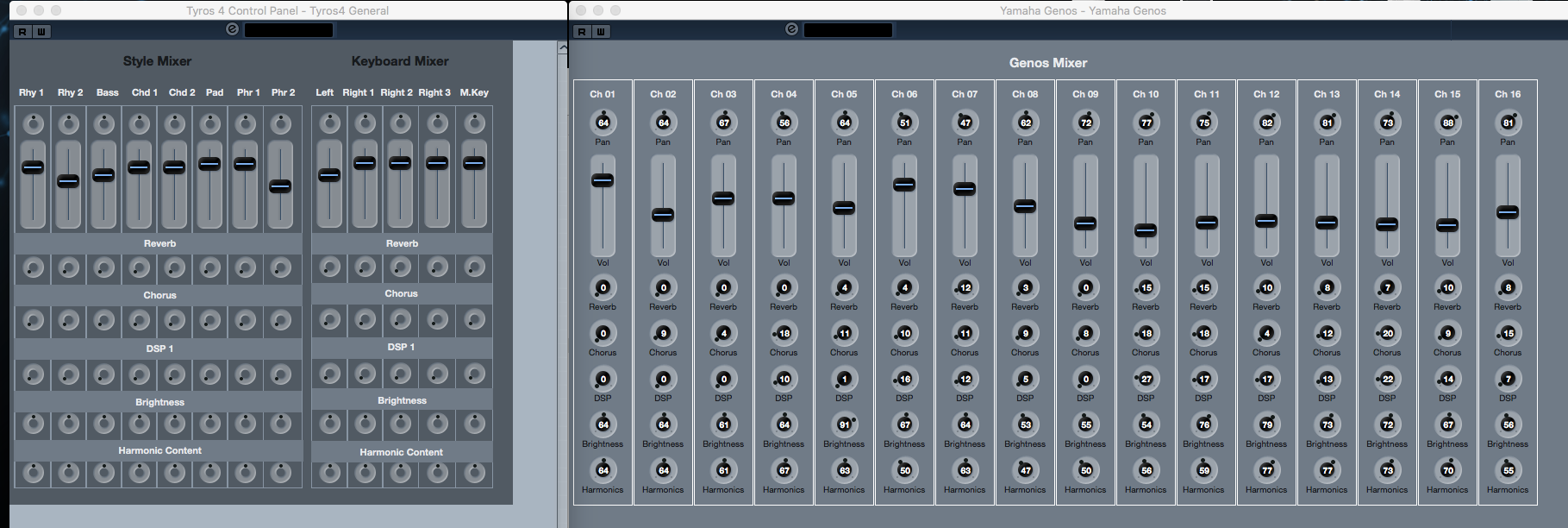Click the M.Key DSP 1 knob in Keyboard Mixer
The image size is (1568, 528).
click(474, 374)
